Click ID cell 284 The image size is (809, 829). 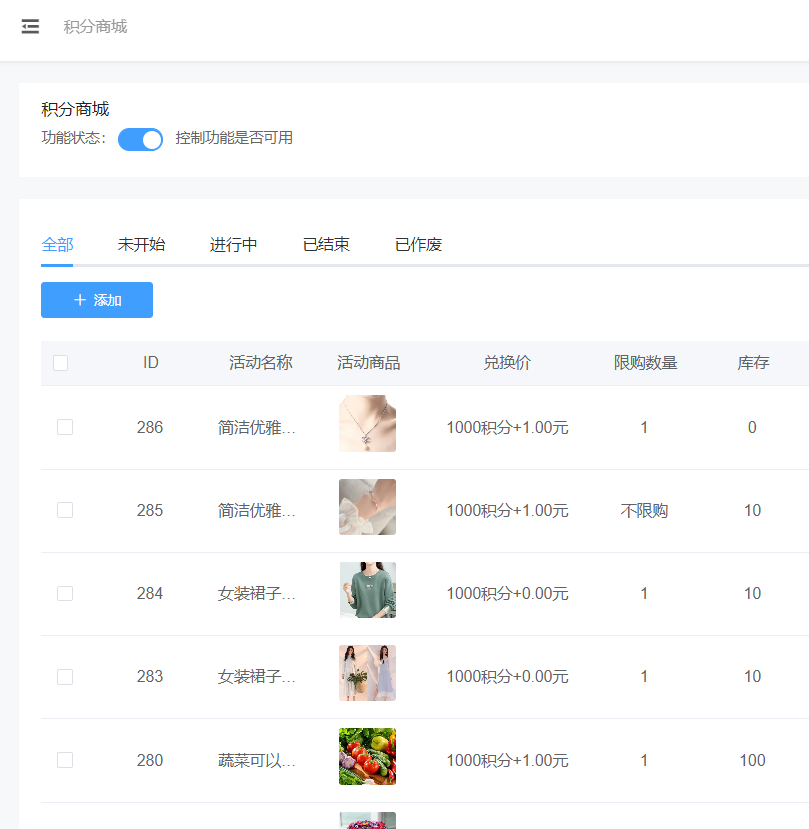coord(150,593)
